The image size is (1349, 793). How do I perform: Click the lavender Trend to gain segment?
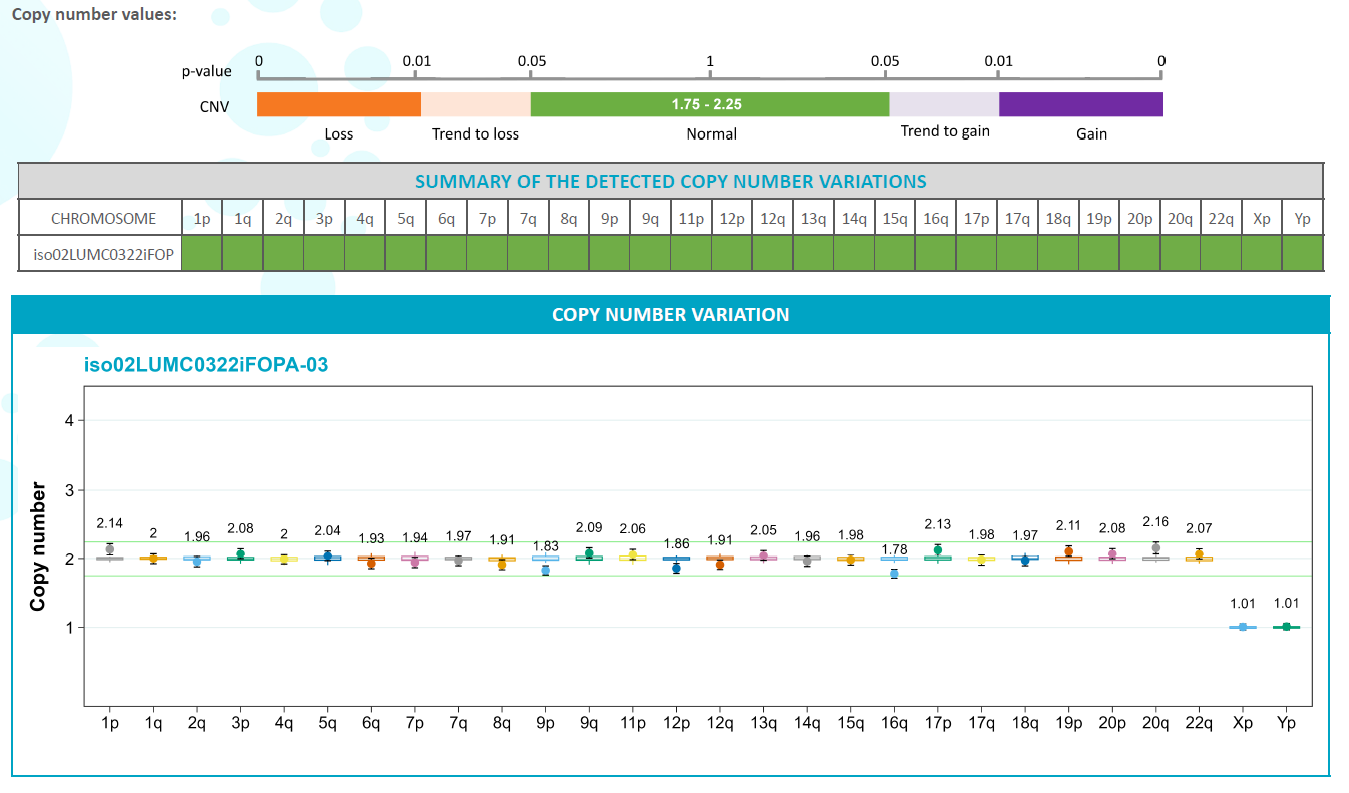click(944, 105)
